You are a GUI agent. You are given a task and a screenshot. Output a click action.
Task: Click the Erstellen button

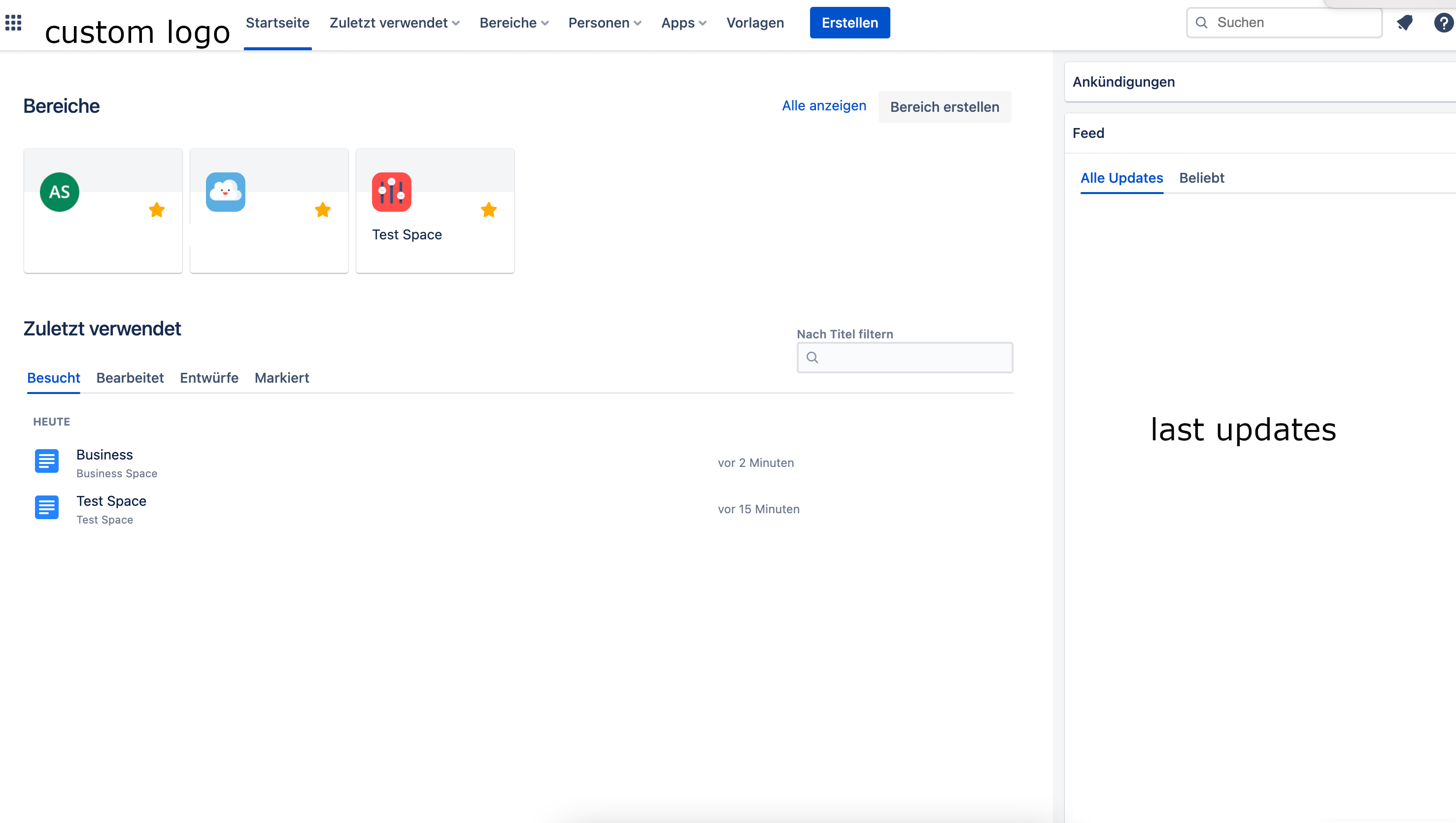click(850, 23)
